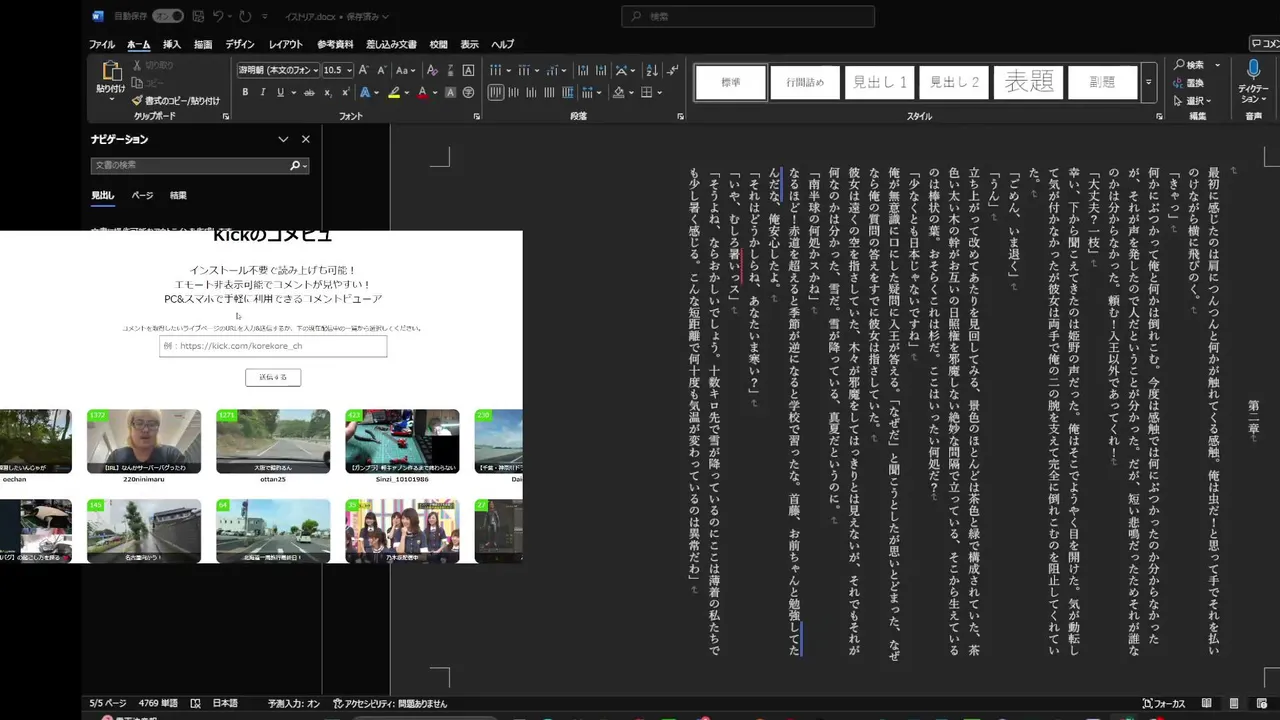Viewport: 1280px width, 720px height.
Task: Apply the Text Effects blue A icon
Action: [x=365, y=92]
